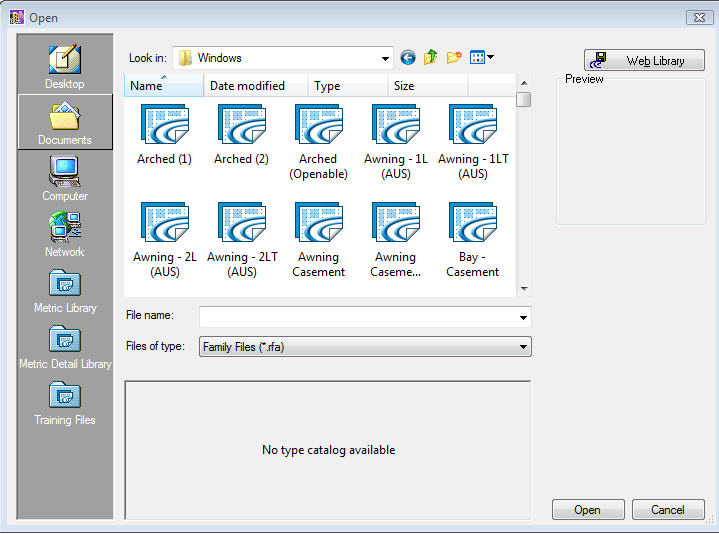Expand the Look in folder dropdown

pyautogui.click(x=385, y=58)
